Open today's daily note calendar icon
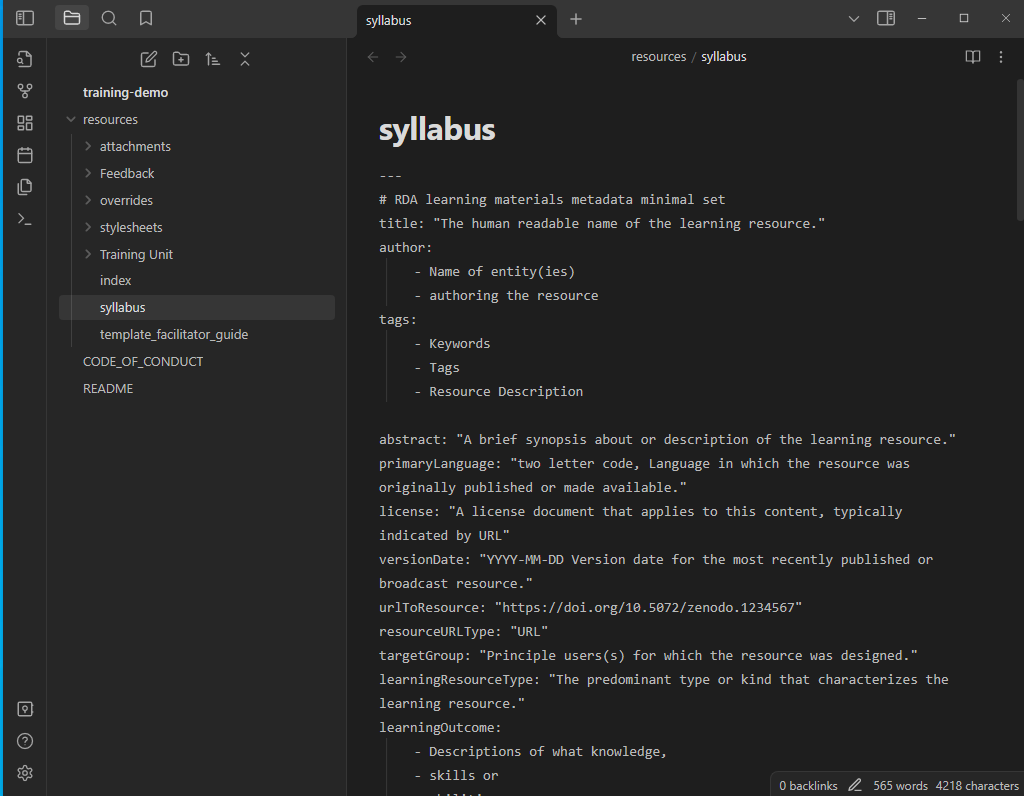1024x796 pixels. 25,155
